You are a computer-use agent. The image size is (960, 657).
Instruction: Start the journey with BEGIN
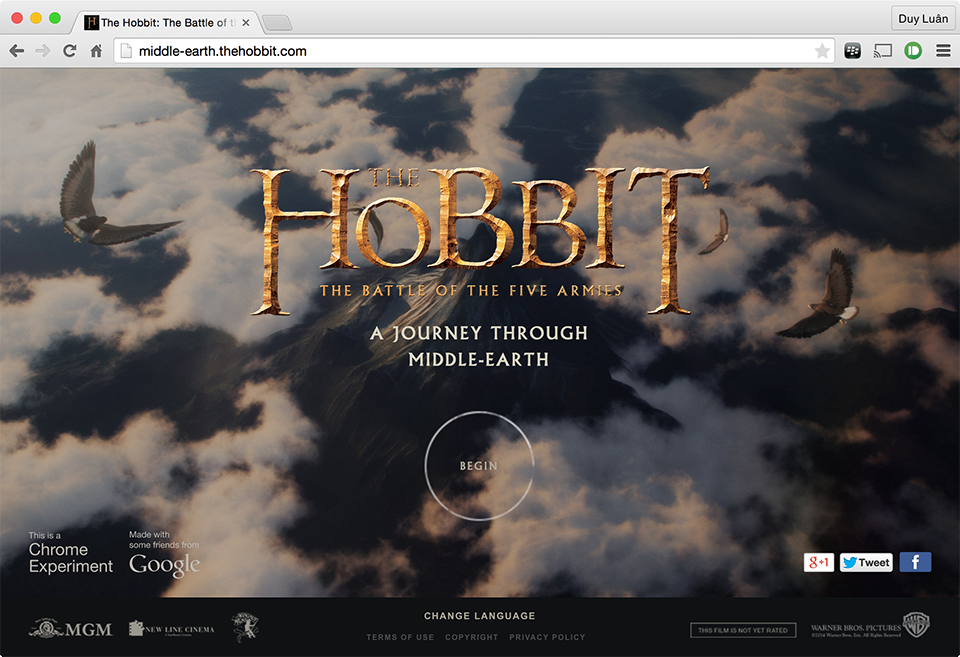pyautogui.click(x=479, y=466)
